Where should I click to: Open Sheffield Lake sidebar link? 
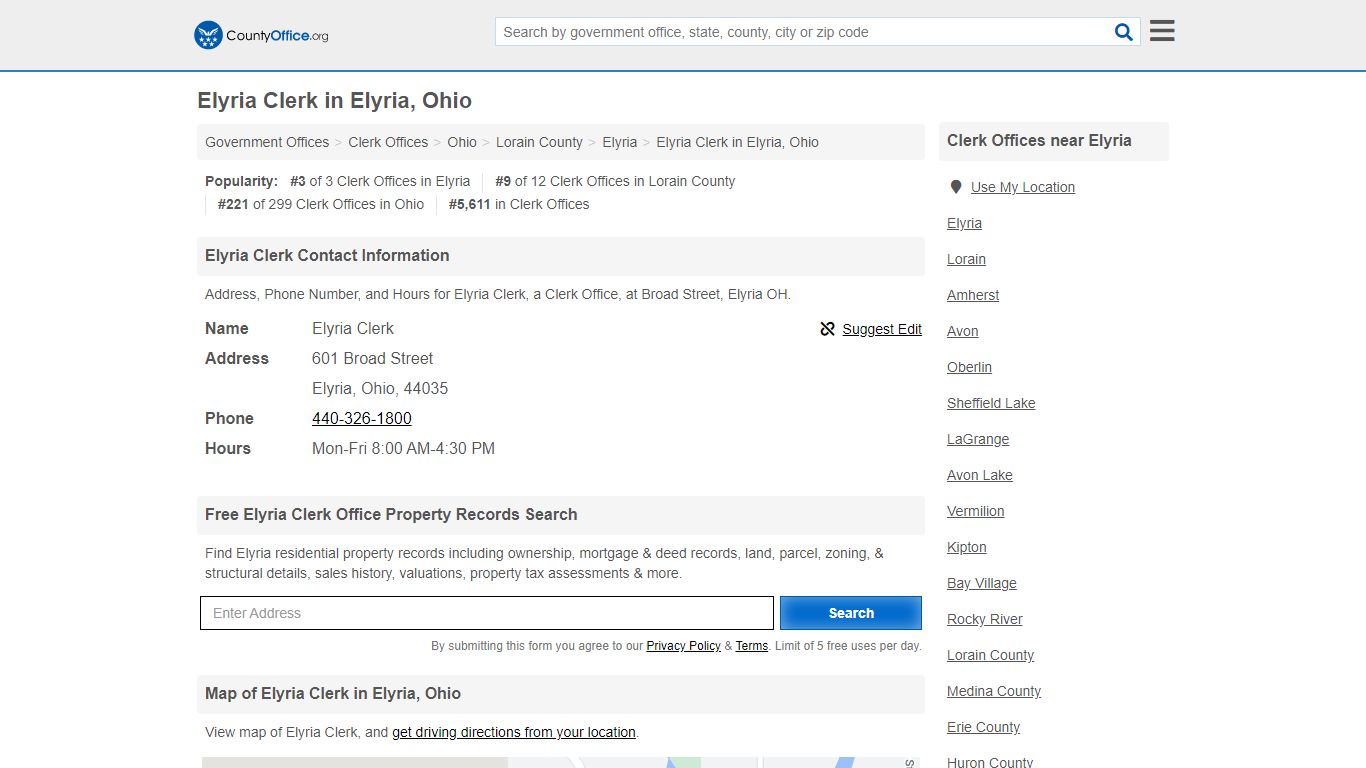(991, 403)
